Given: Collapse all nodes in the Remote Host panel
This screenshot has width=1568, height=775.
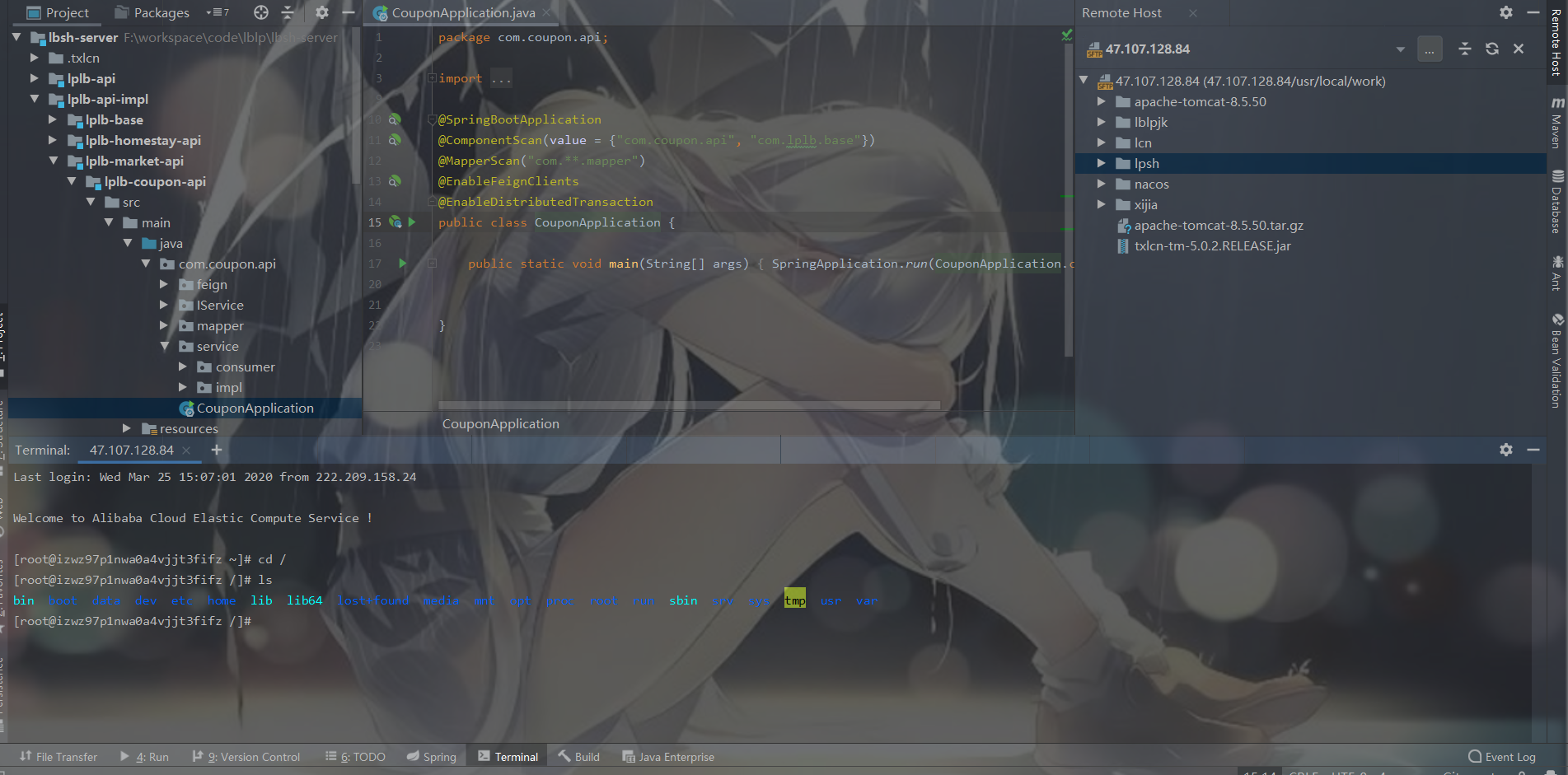Looking at the screenshot, I should pos(1464,49).
